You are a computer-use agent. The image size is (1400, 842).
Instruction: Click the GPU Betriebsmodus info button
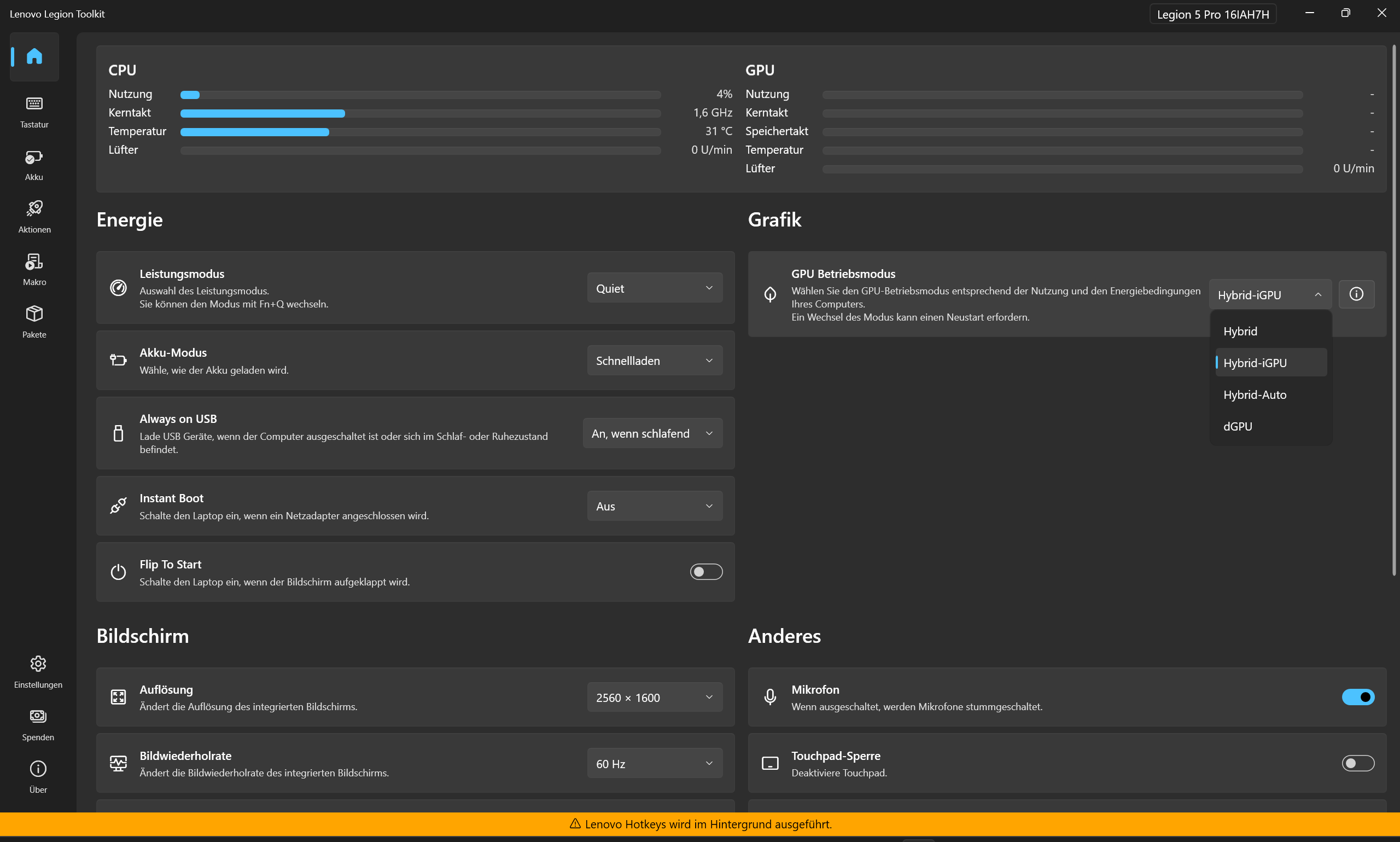point(1356,294)
